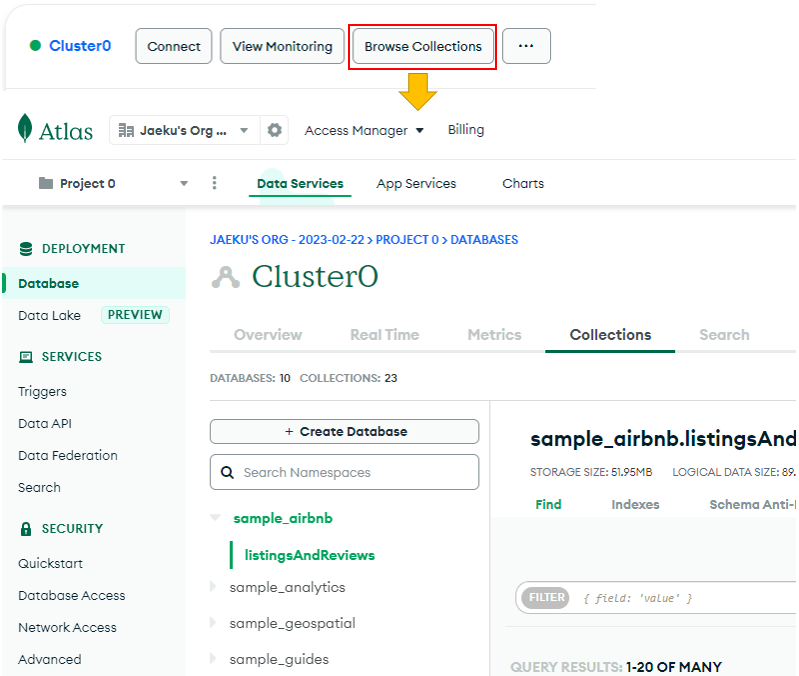
Task: Open the cluster Search tab
Action: click(x=724, y=335)
